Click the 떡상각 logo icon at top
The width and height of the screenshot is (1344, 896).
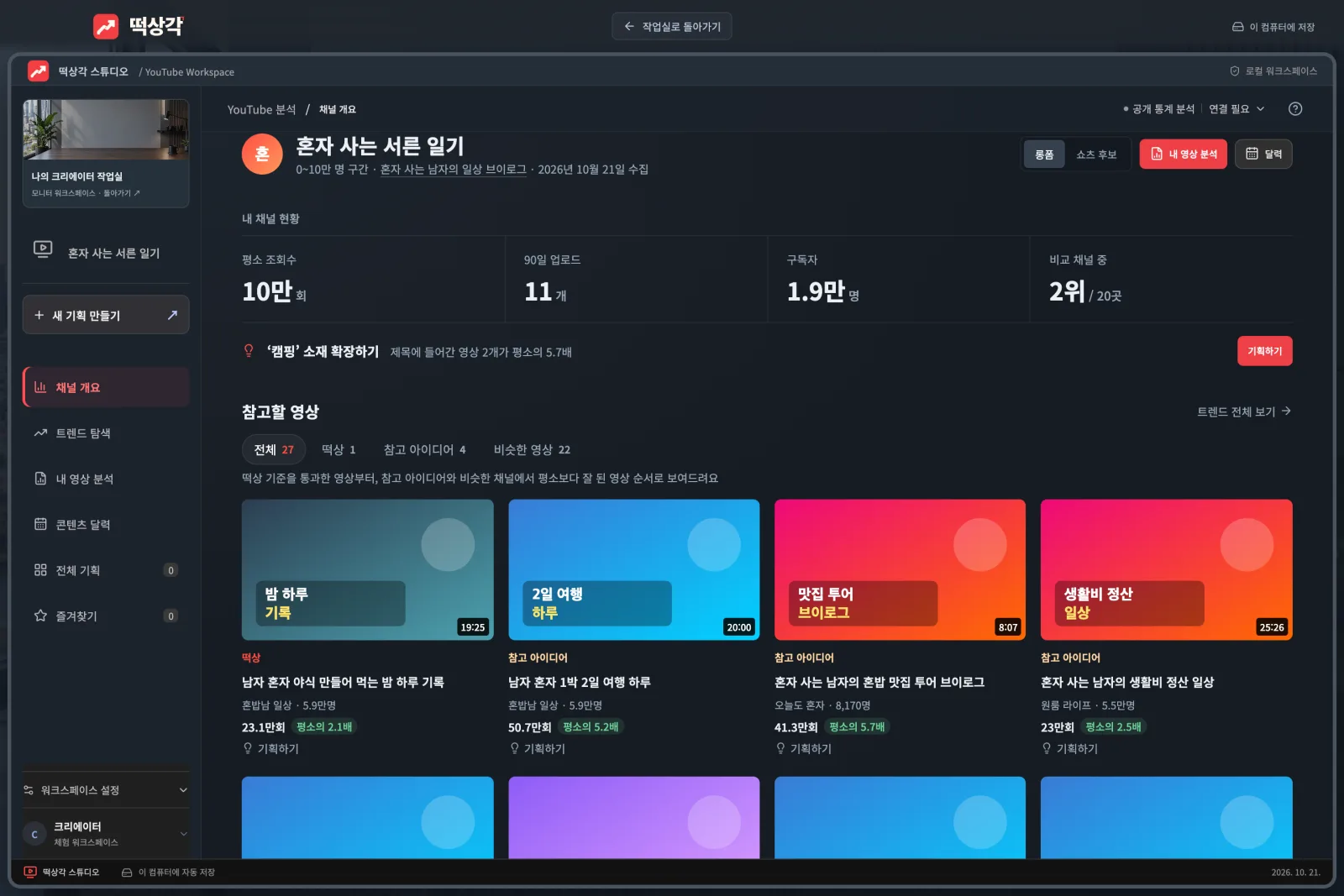coord(106,27)
